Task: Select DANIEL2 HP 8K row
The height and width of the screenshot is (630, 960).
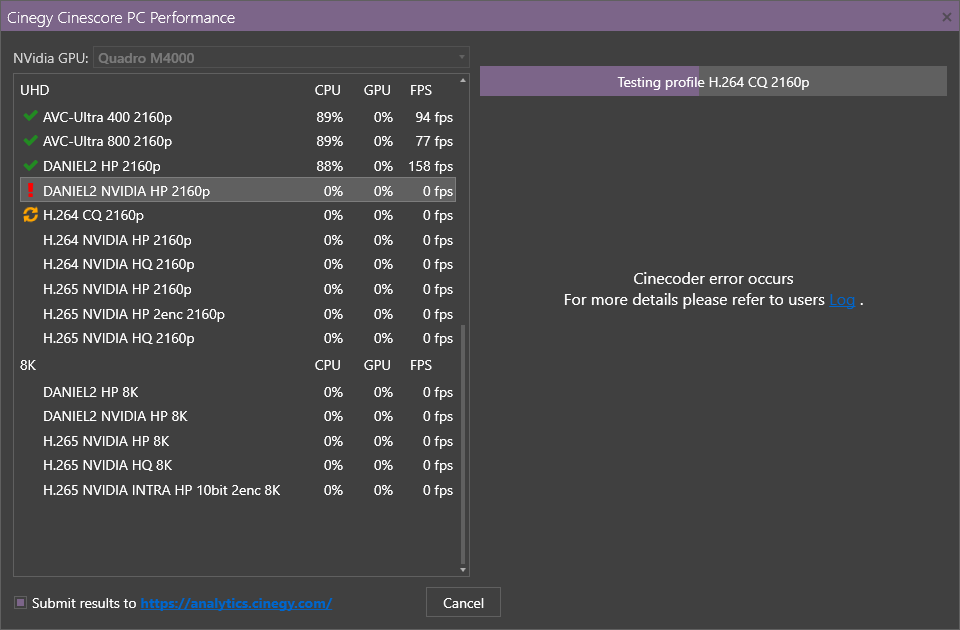Action: (238, 392)
